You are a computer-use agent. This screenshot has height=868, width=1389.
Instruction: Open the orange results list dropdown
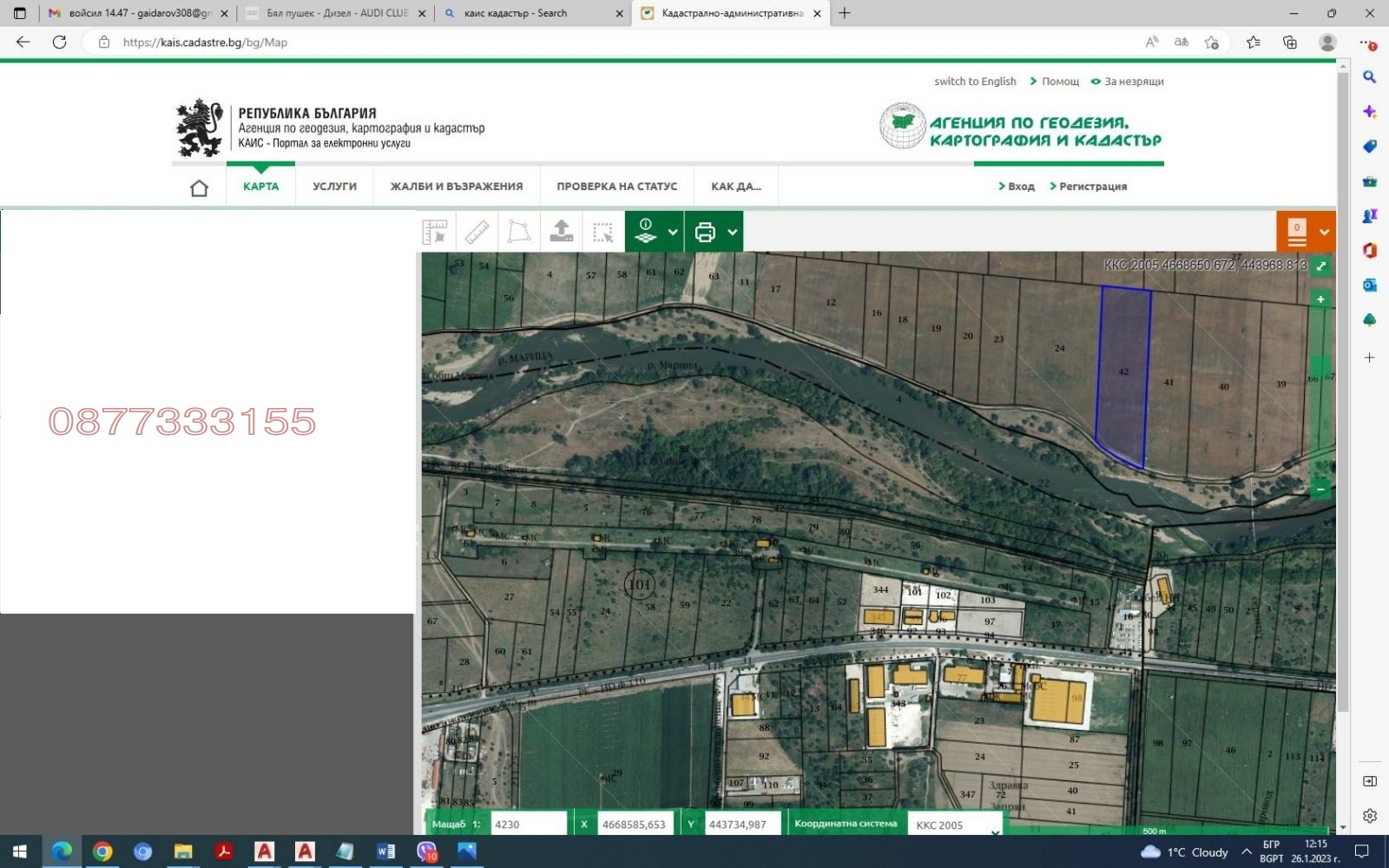click(1323, 232)
